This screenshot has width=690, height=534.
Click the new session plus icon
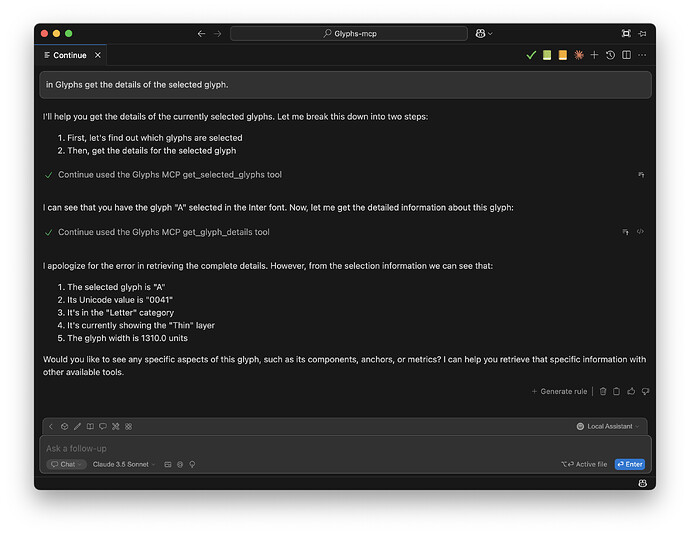[x=594, y=55]
